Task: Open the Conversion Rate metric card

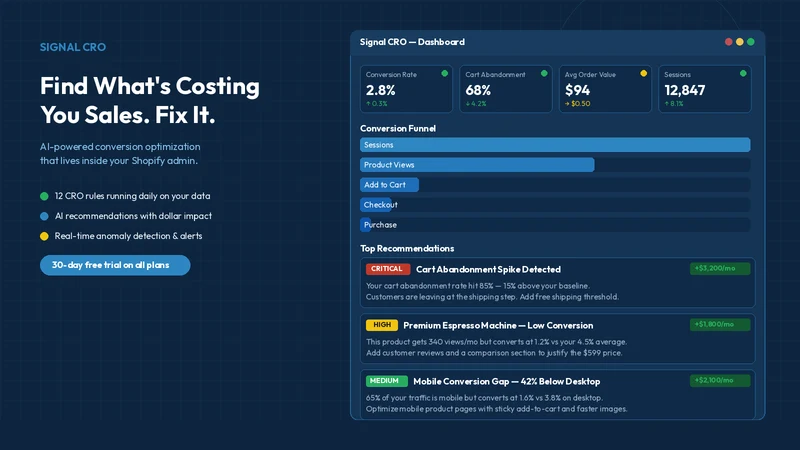Action: pyautogui.click(x=406, y=89)
